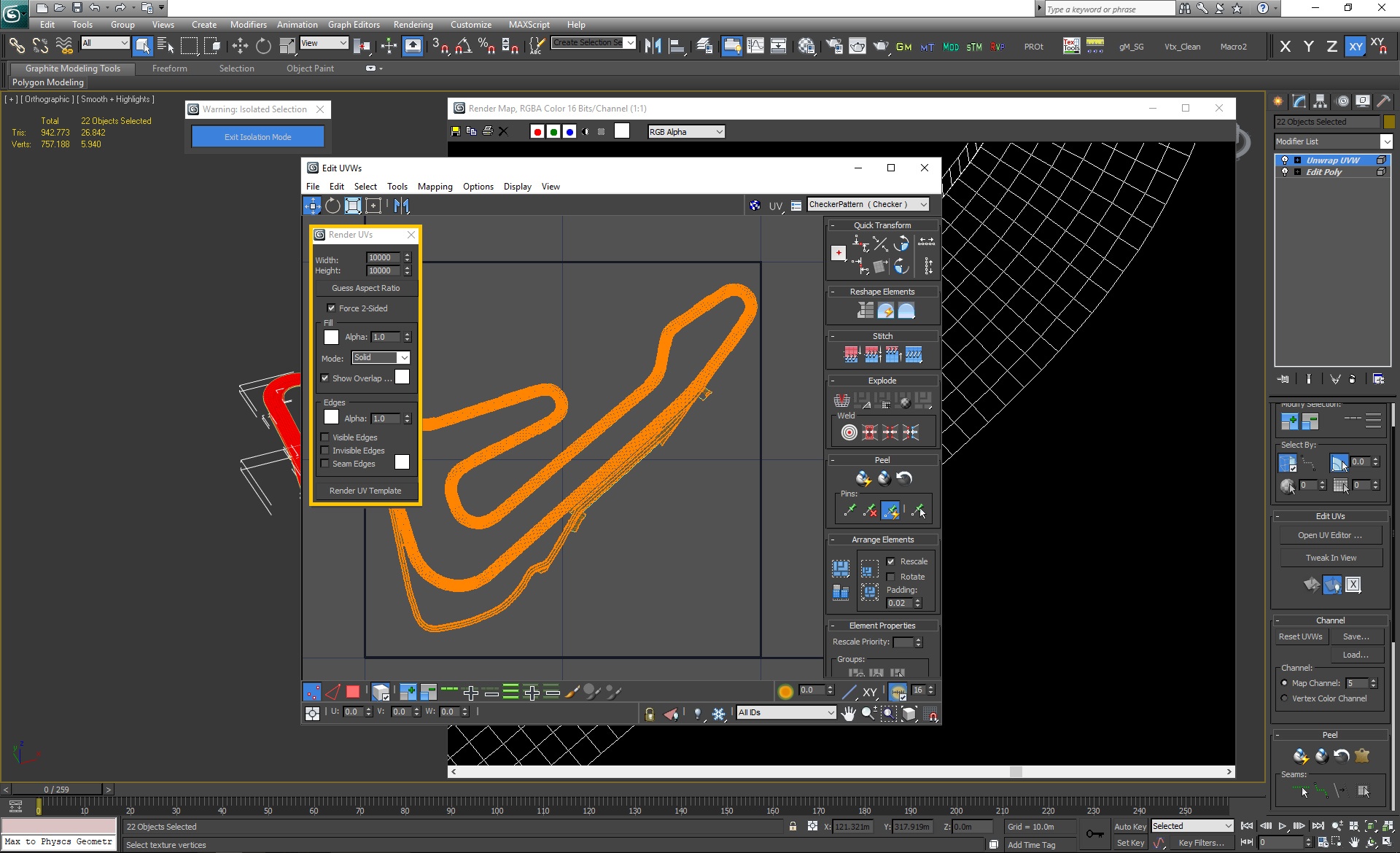The height and width of the screenshot is (853, 1400).
Task: Open the CheckerPattern texture dropdown
Action: coord(868,205)
